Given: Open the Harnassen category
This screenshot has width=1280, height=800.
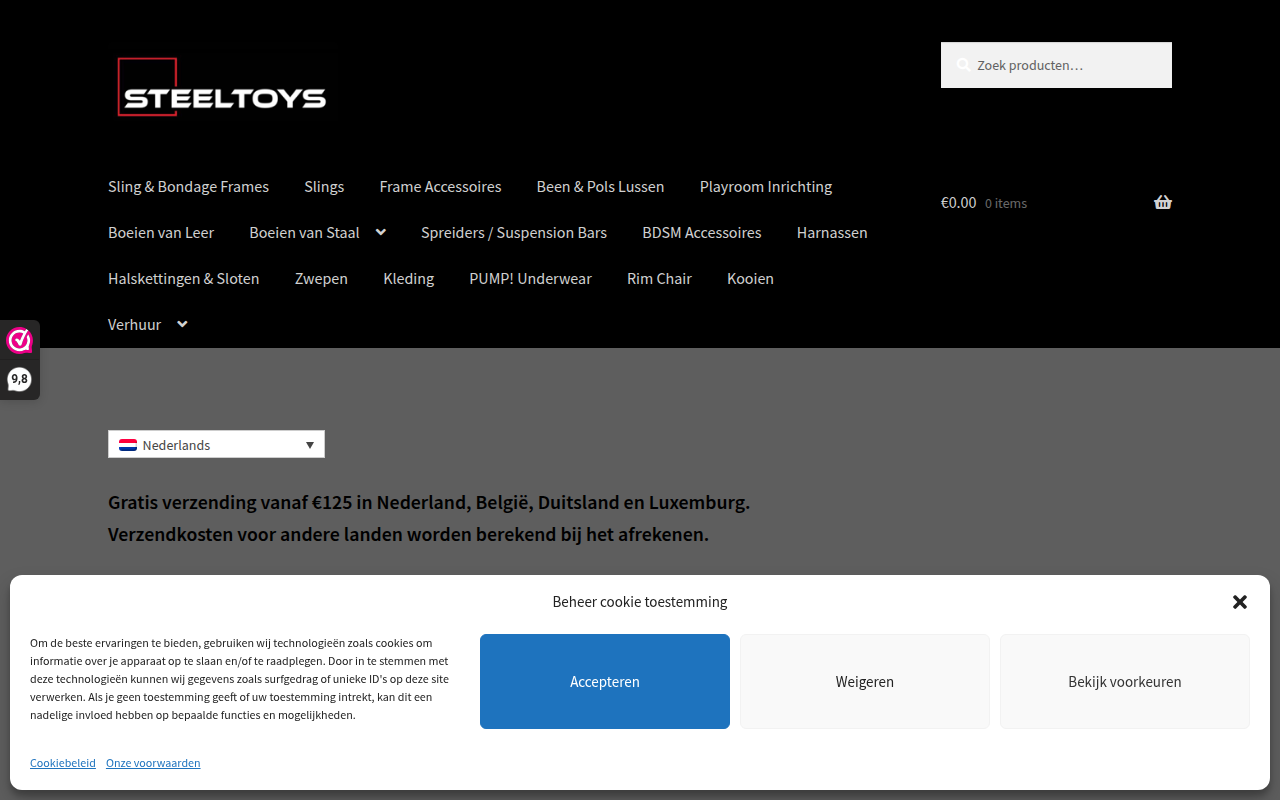Looking at the screenshot, I should [x=832, y=233].
